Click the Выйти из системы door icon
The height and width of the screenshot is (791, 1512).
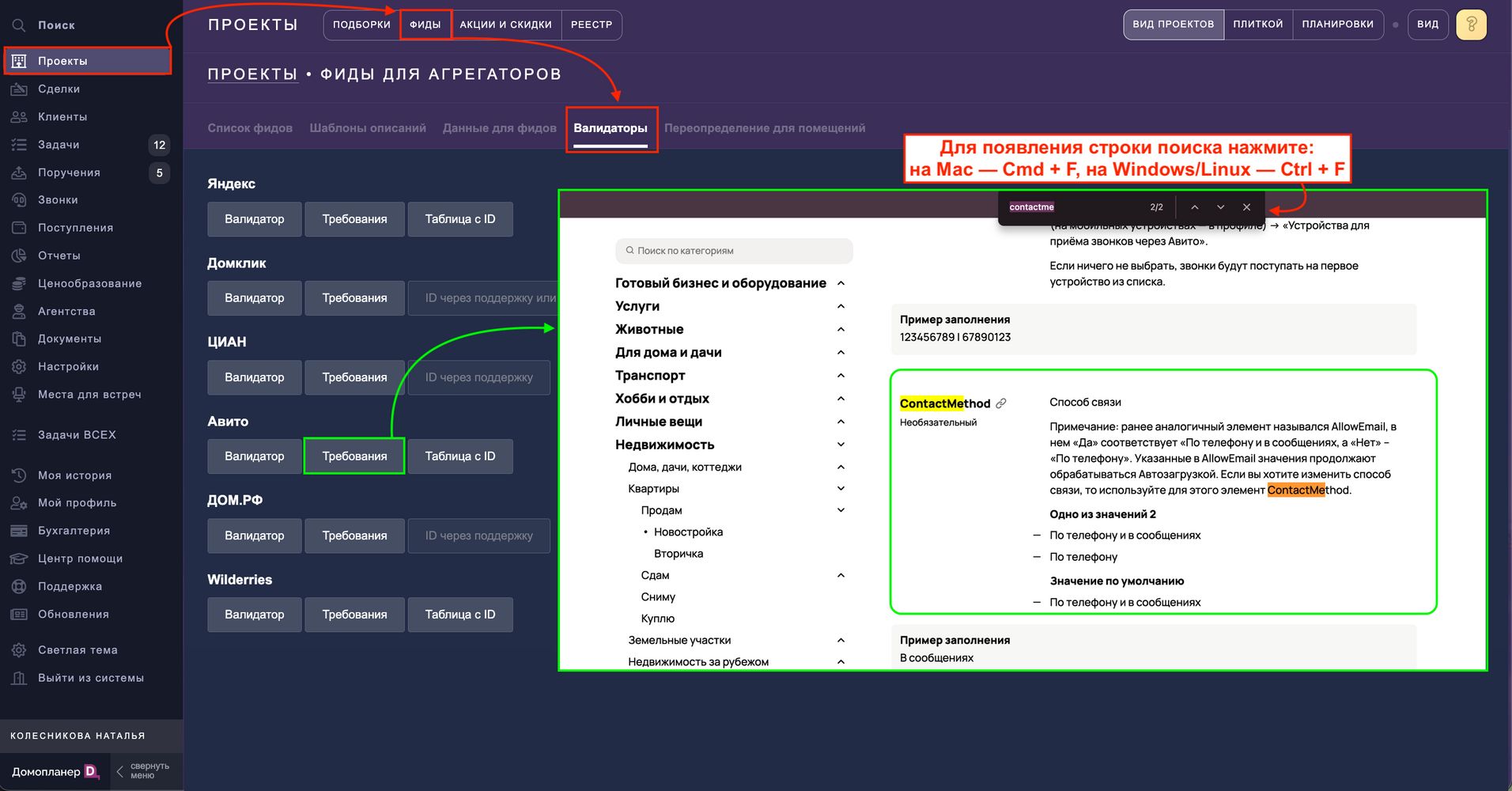19,678
